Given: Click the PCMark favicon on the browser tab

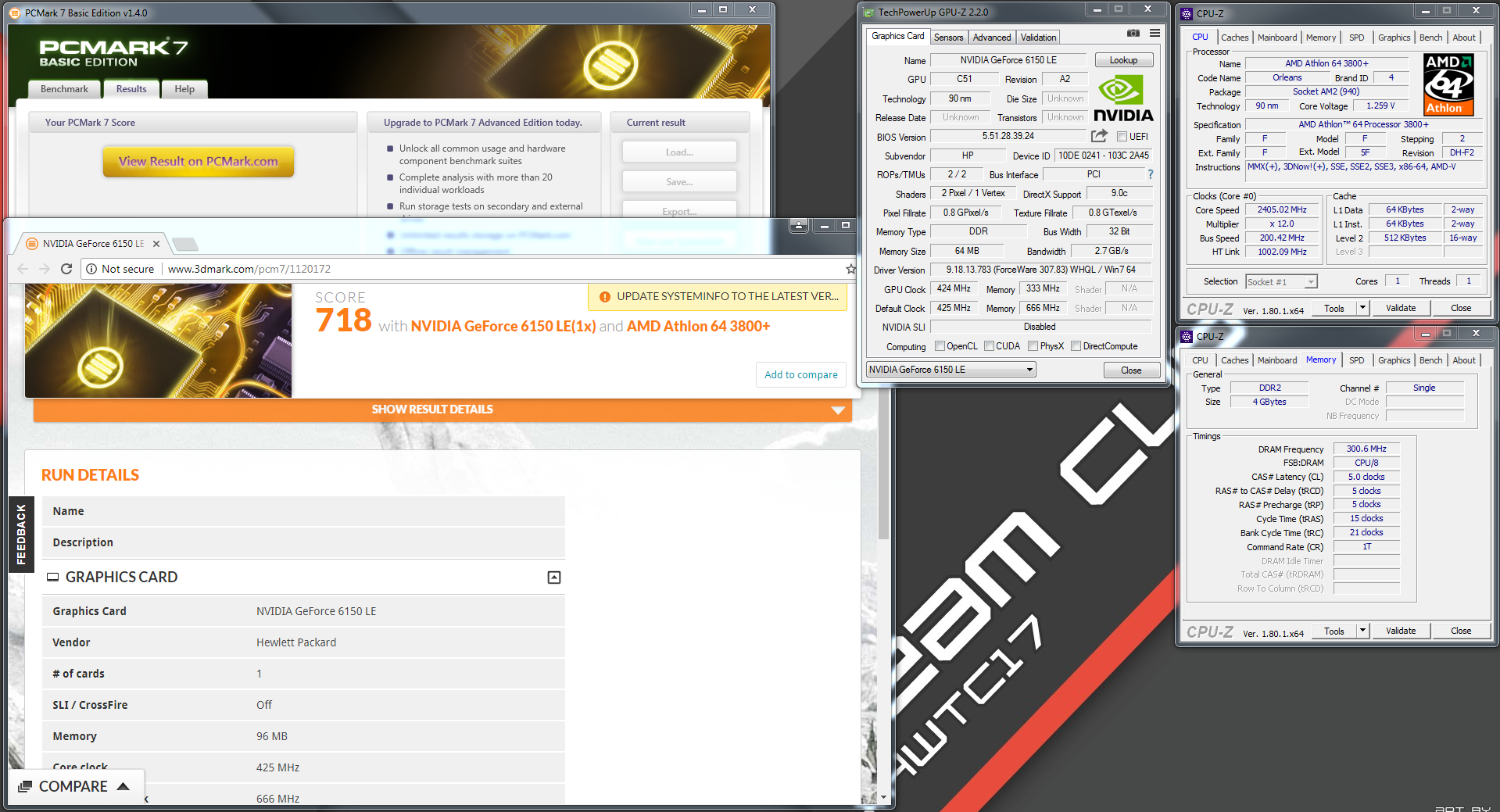Looking at the screenshot, I should (32, 244).
